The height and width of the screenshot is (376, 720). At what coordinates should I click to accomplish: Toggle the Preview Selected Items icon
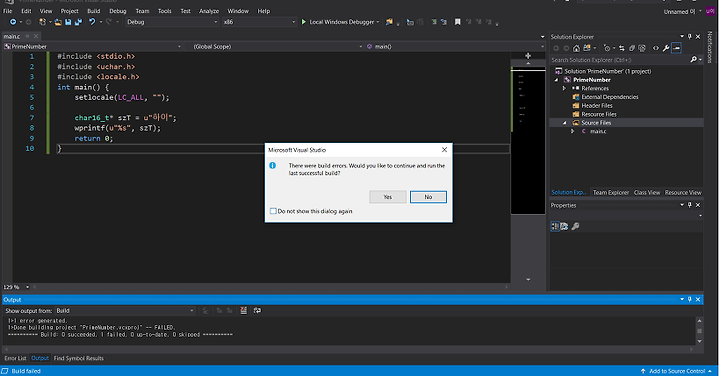pyautogui.click(x=676, y=48)
